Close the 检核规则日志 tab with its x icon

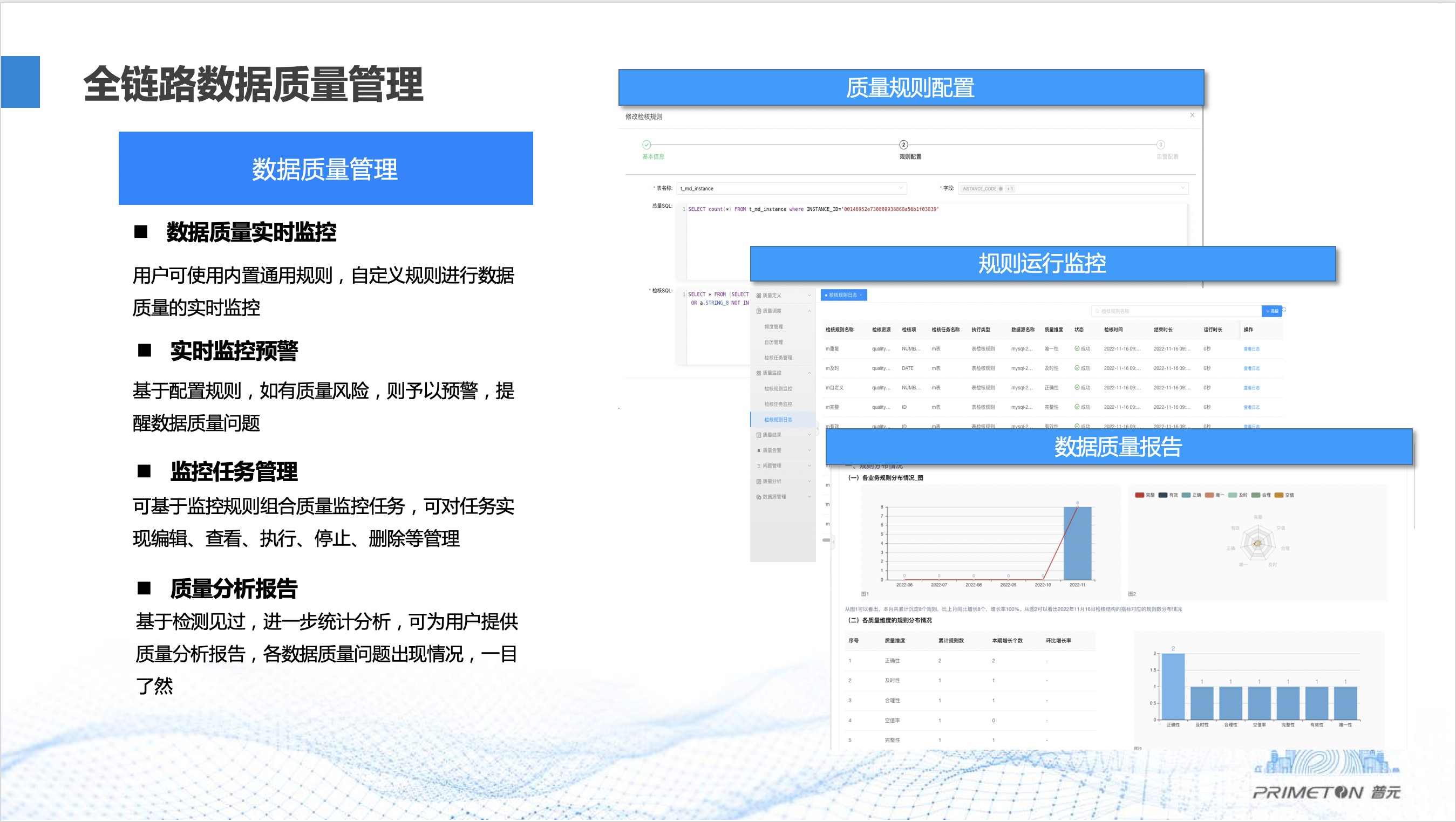click(x=861, y=295)
